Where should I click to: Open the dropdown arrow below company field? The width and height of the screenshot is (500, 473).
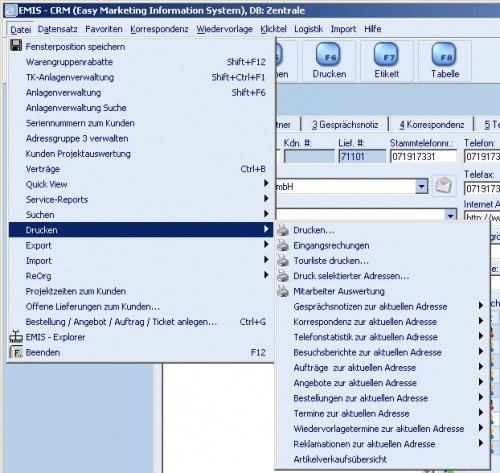450,215
